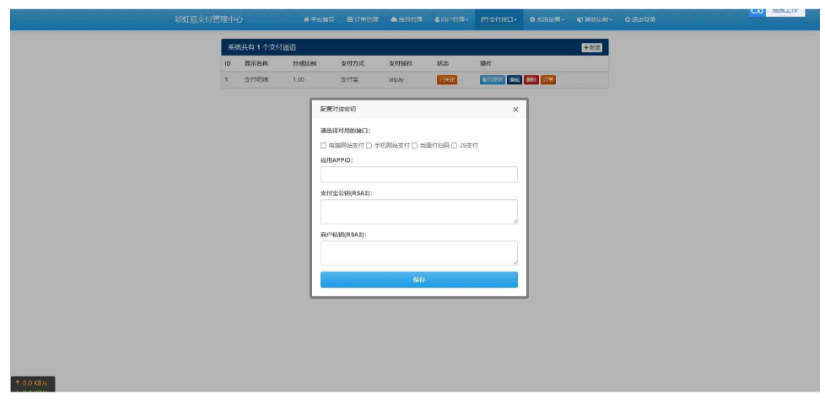825x400 pixels.
Task: Click the red 删除 button in row
Action: [x=531, y=79]
